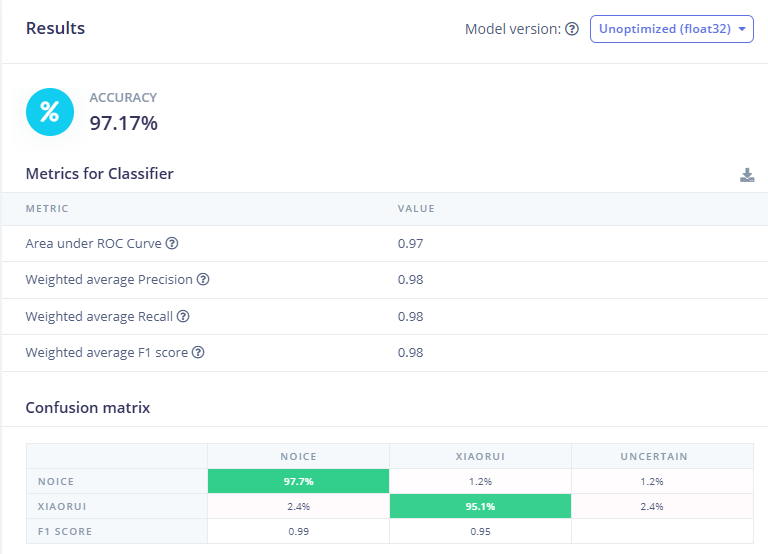
Task: Click the 97.17% accuracy value
Action: pyautogui.click(x=124, y=123)
